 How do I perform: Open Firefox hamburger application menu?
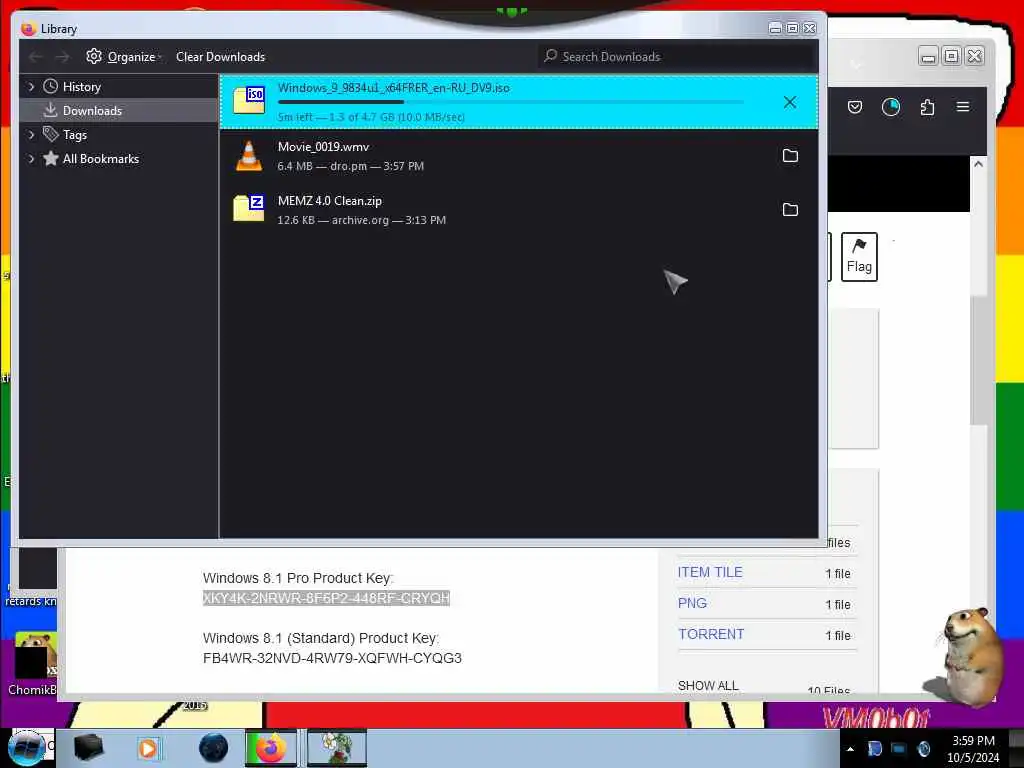(x=963, y=106)
